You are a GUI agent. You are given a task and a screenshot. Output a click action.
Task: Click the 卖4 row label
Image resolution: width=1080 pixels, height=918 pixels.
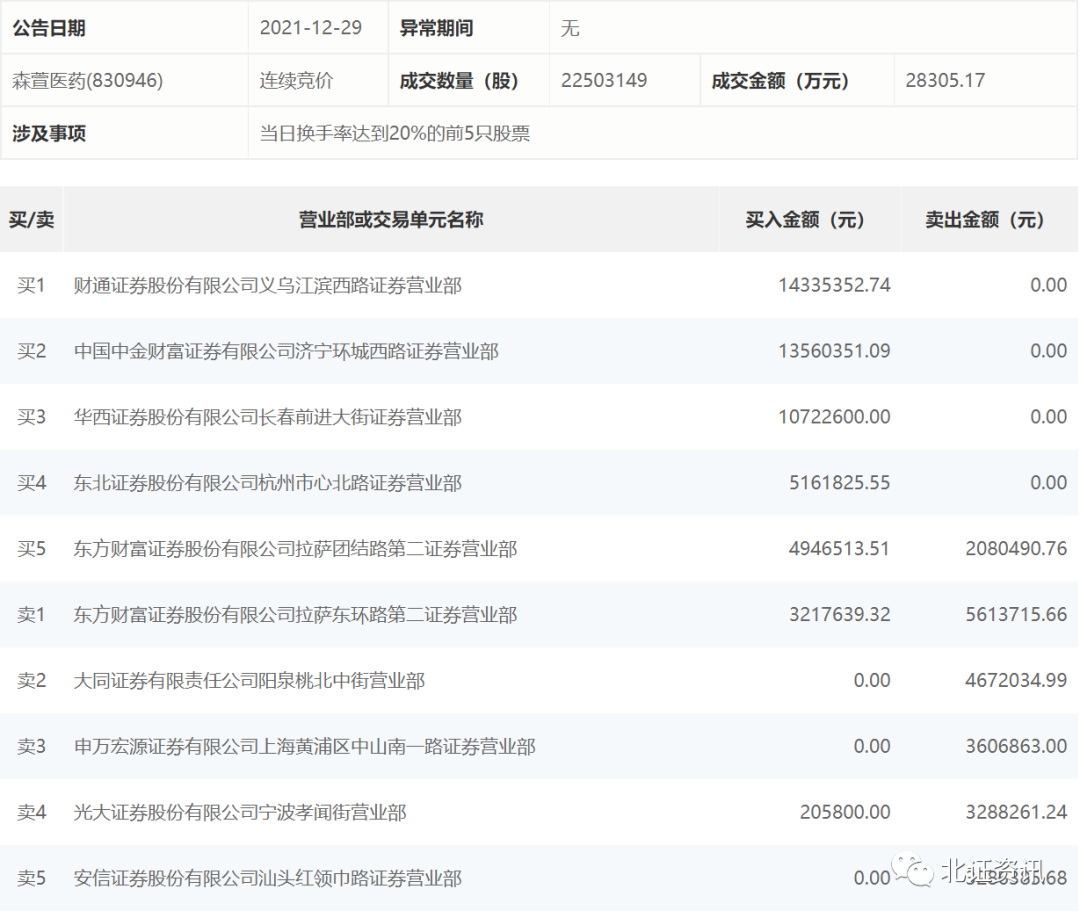pyautogui.click(x=32, y=813)
